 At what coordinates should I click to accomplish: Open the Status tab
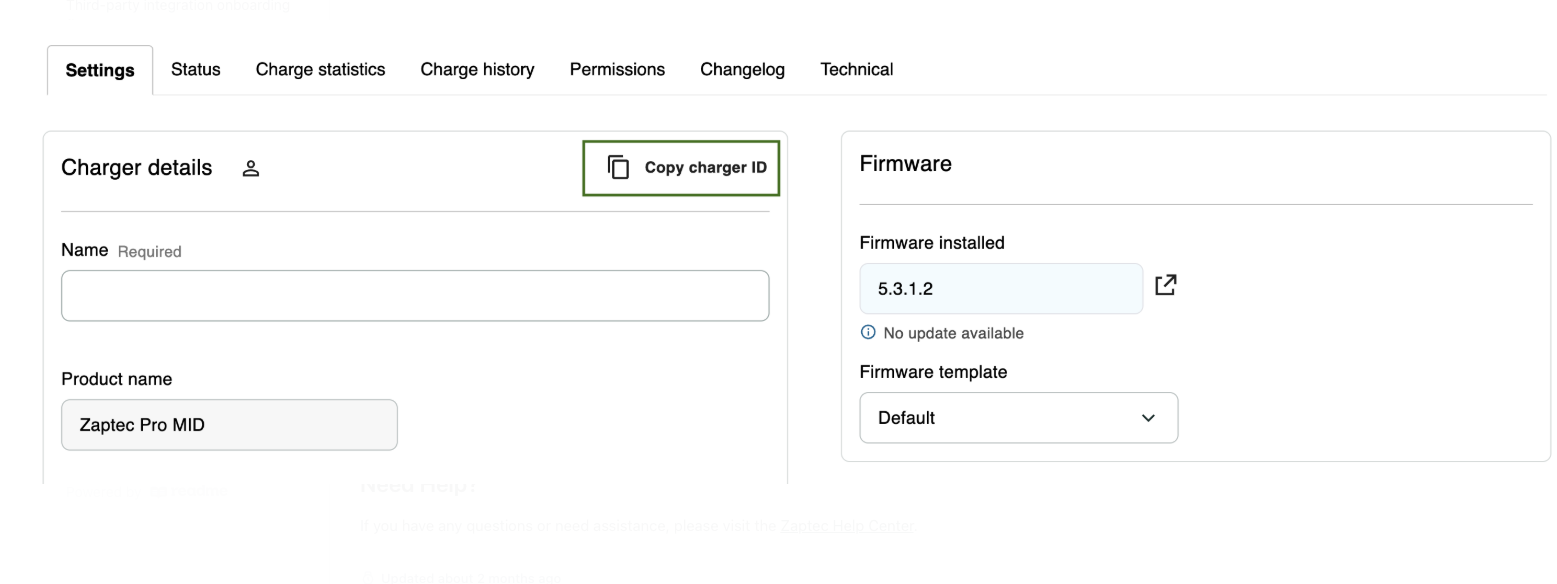[x=196, y=70]
